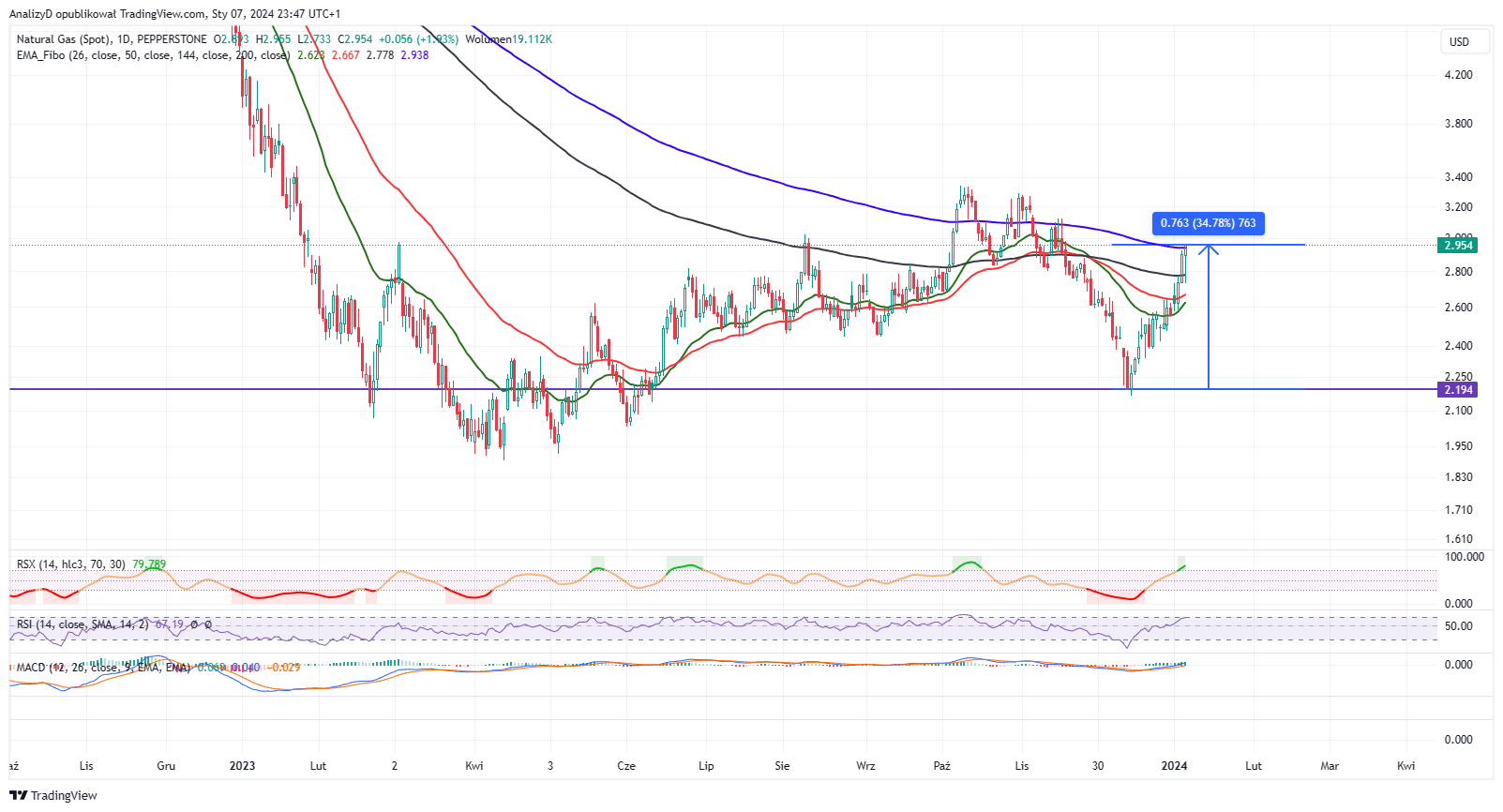
Task: Click the 1.610 price axis level
Action: 1458,539
